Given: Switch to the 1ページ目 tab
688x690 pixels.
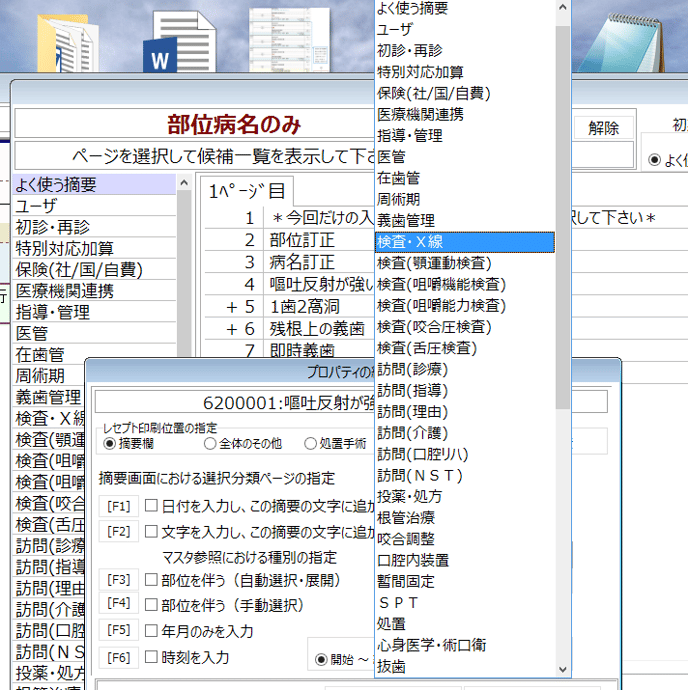Looking at the screenshot, I should point(246,191).
